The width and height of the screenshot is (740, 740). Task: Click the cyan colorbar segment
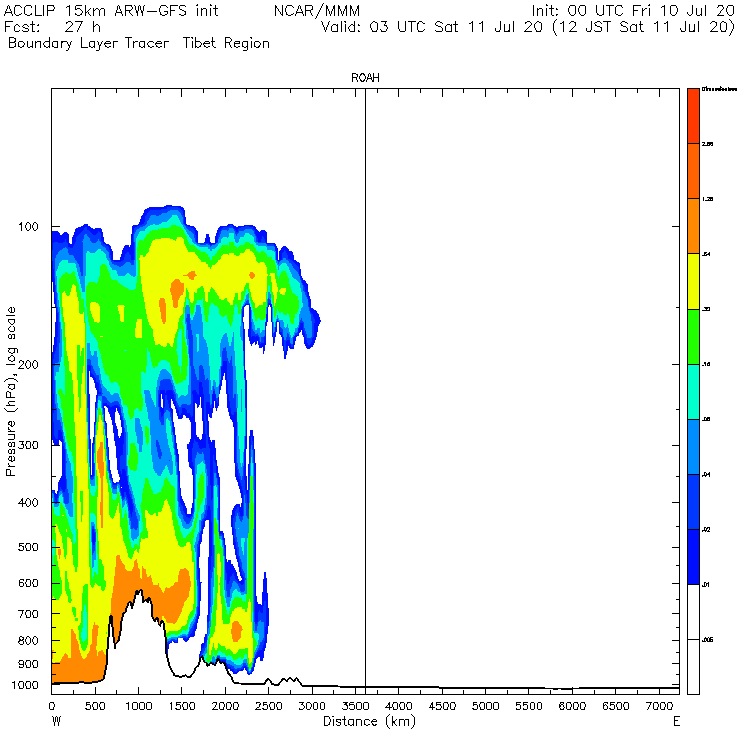(693, 392)
